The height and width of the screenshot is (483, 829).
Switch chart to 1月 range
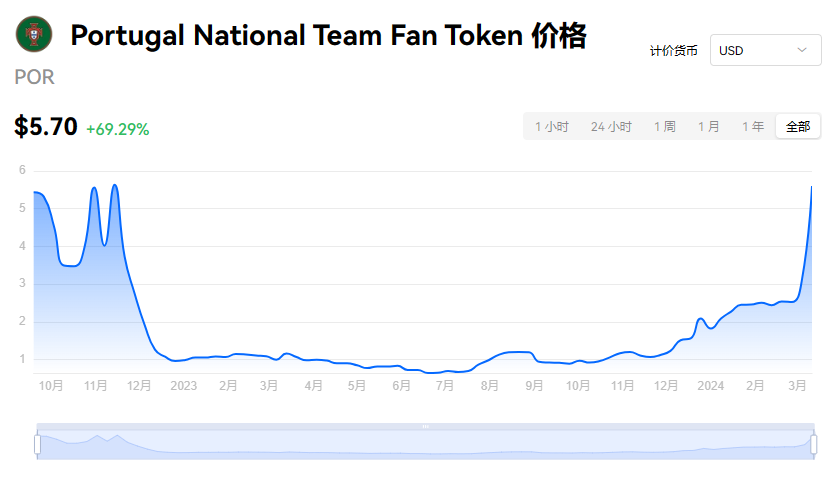click(708, 127)
